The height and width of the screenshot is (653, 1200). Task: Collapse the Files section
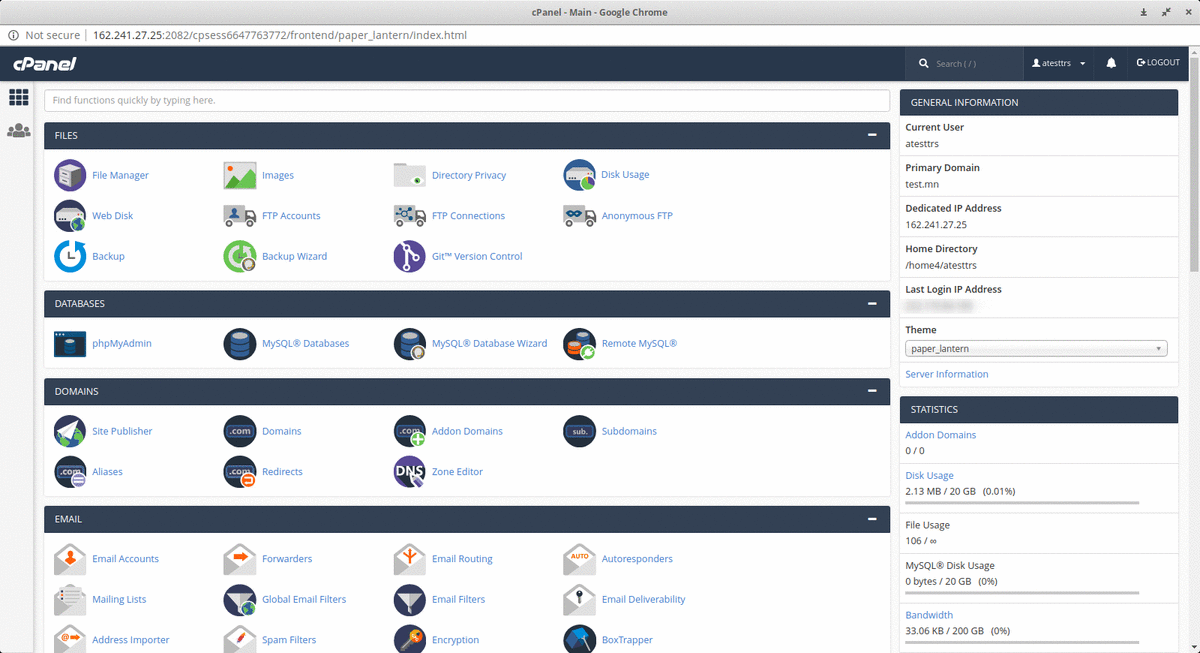click(872, 135)
